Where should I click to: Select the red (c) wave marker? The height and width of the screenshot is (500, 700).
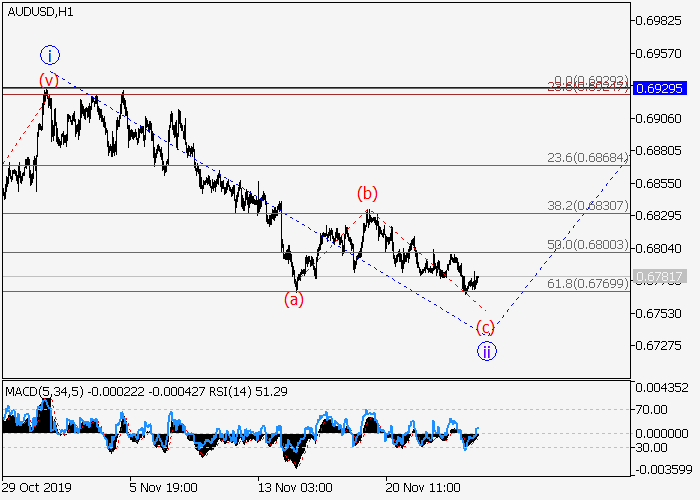point(484,327)
